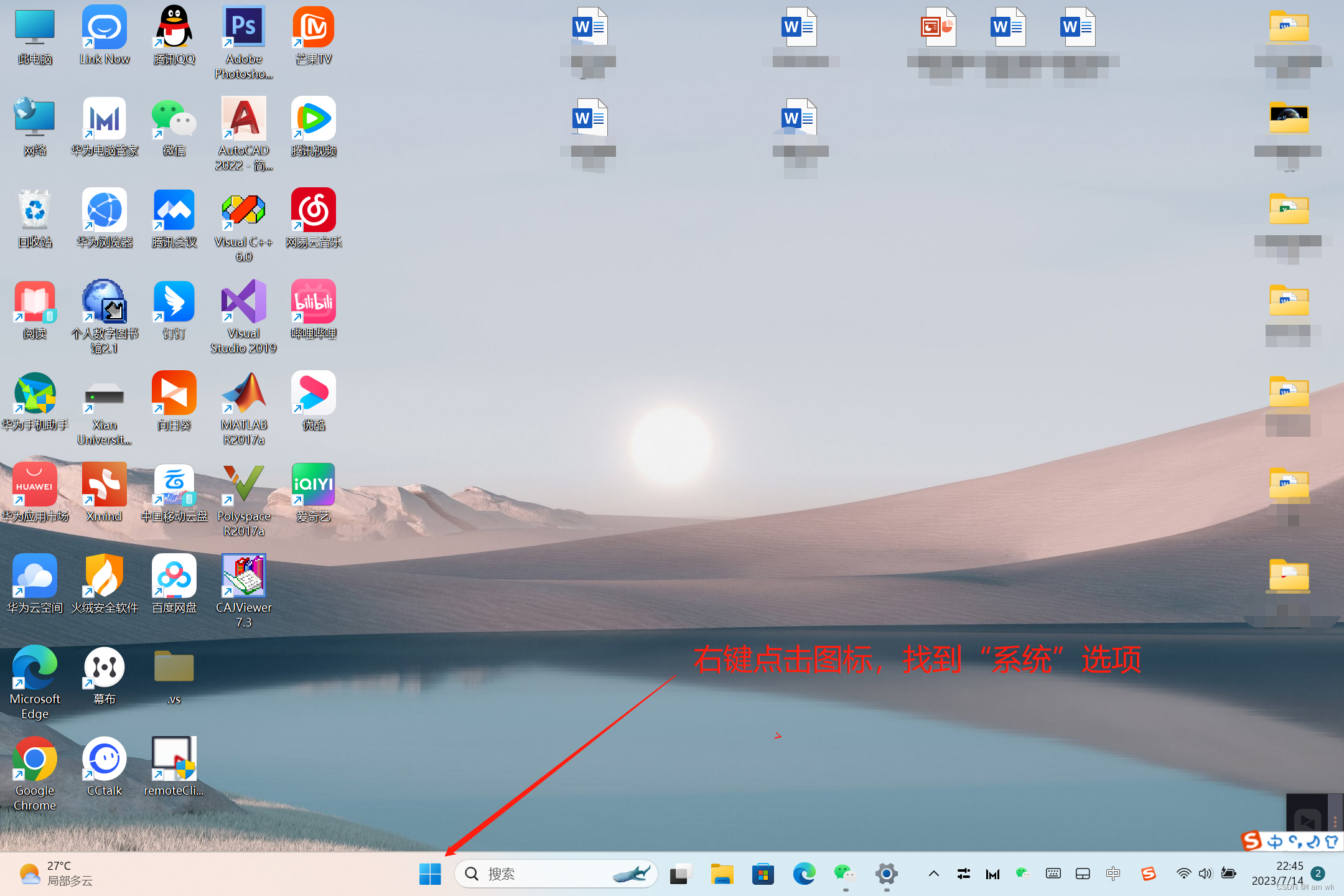
Task: Click the speaker volume tray icon
Action: point(1205,874)
